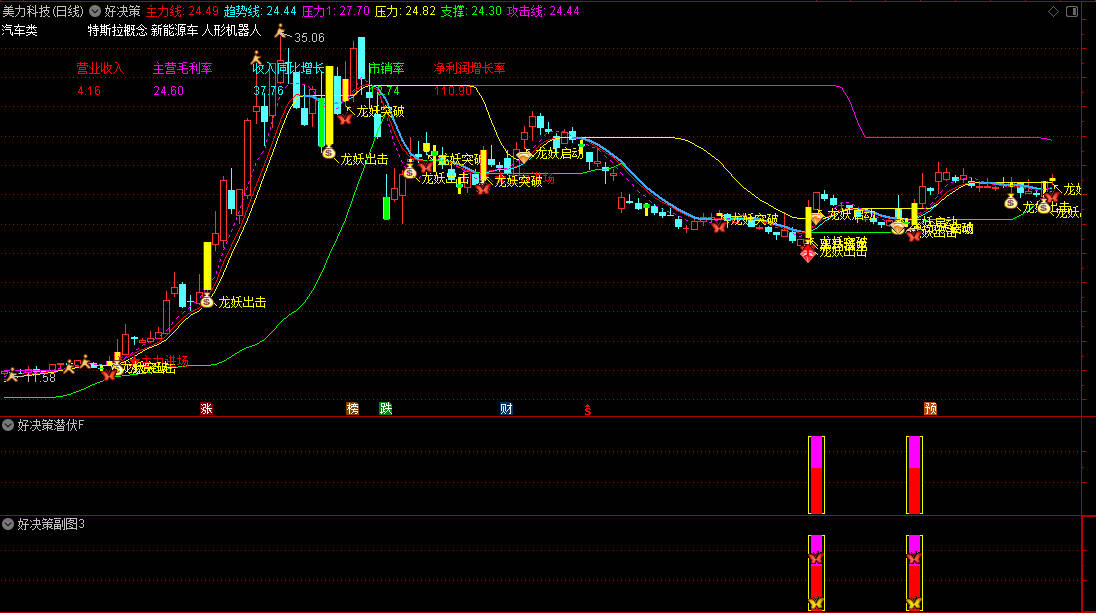Click the second signal bar in 好决策副图3
Image resolution: width=1096 pixels, height=613 pixels.
914,572
